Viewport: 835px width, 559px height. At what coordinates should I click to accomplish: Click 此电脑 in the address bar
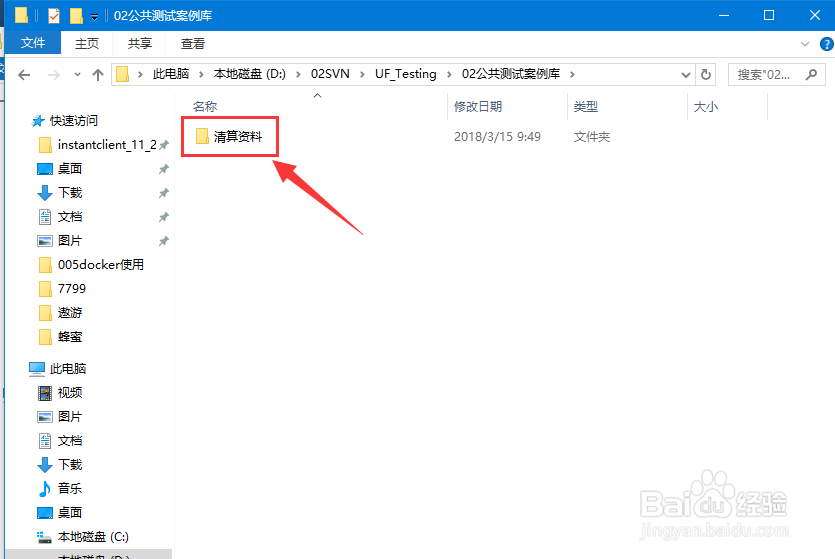(x=171, y=74)
